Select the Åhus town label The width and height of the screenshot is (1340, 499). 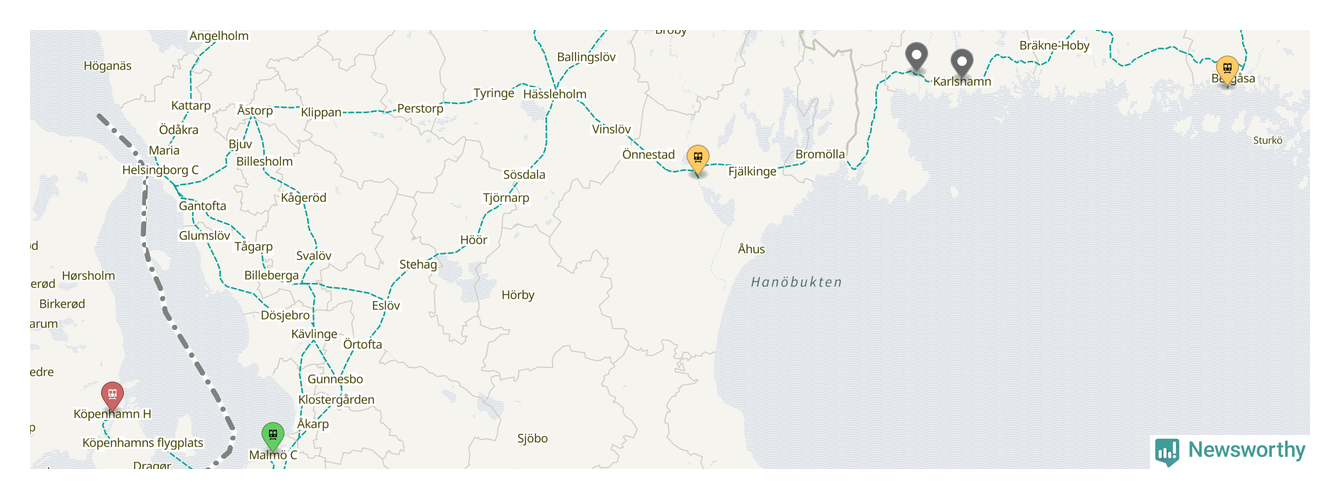coord(751,249)
